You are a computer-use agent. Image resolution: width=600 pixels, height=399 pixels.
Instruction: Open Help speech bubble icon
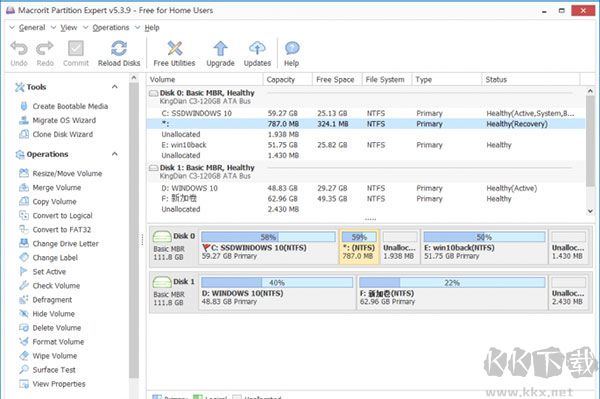pyautogui.click(x=292, y=49)
